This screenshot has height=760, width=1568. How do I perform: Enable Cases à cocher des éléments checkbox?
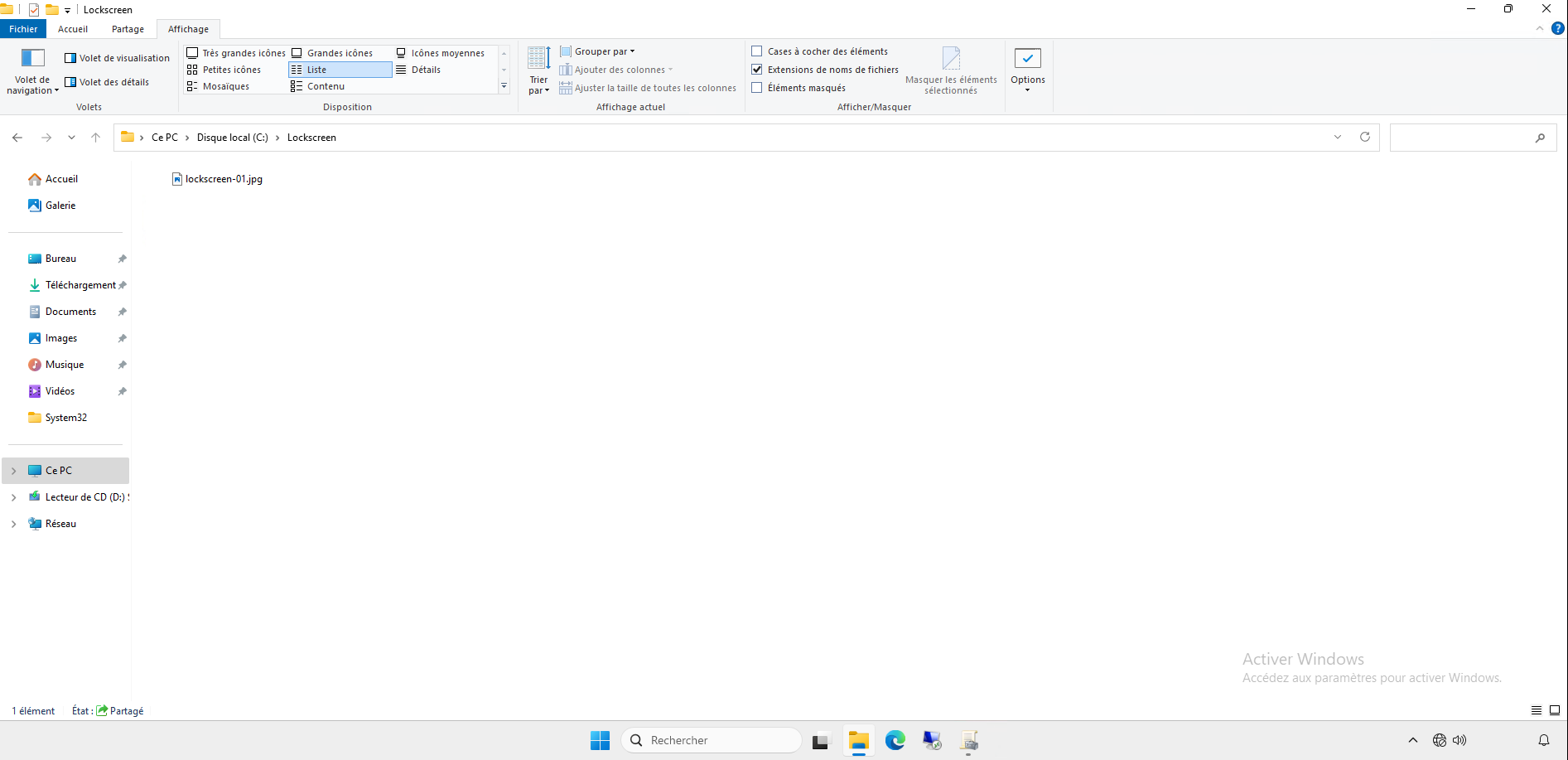point(757,51)
